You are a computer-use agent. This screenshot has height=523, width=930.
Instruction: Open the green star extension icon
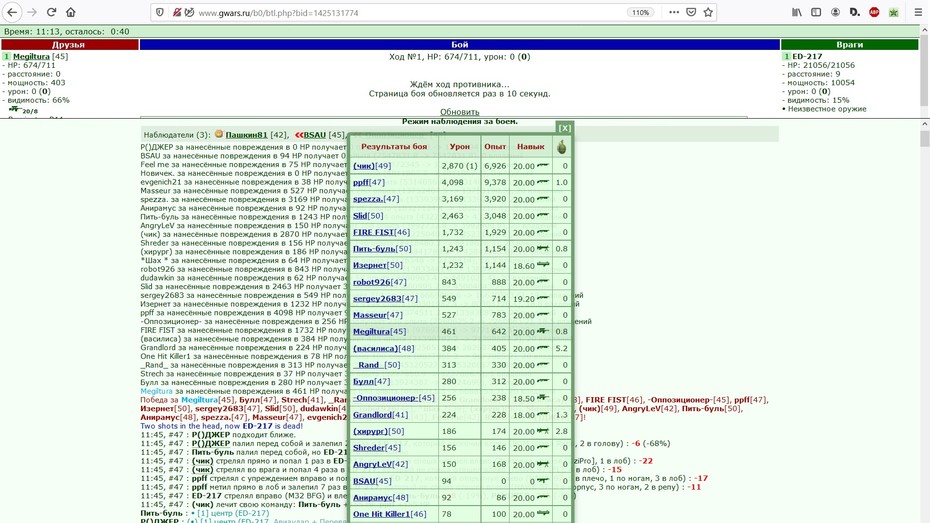(x=894, y=12)
